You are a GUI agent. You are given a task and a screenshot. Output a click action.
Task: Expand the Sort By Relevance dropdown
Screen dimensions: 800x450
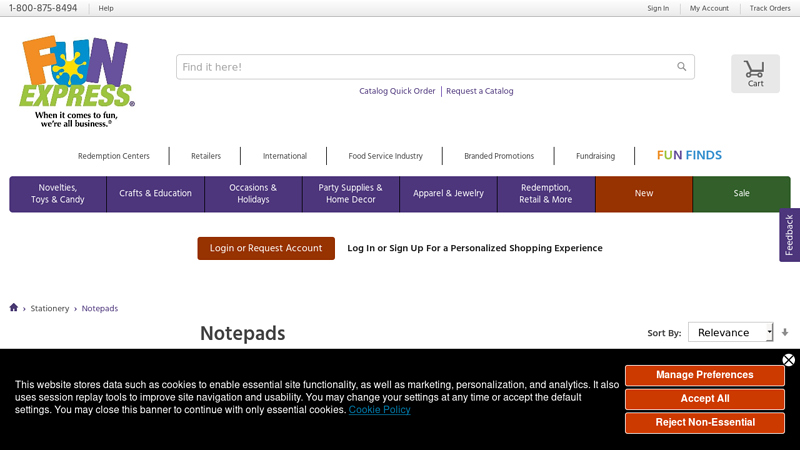click(x=730, y=332)
